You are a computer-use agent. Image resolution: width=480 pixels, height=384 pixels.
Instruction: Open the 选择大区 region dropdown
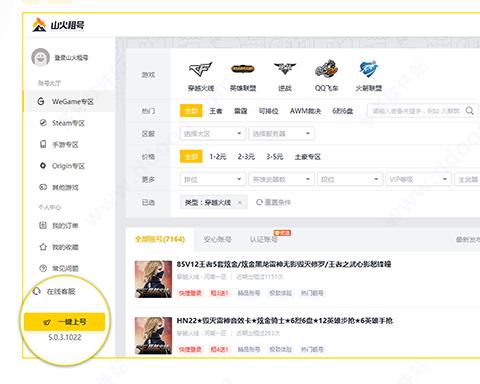click(x=213, y=134)
